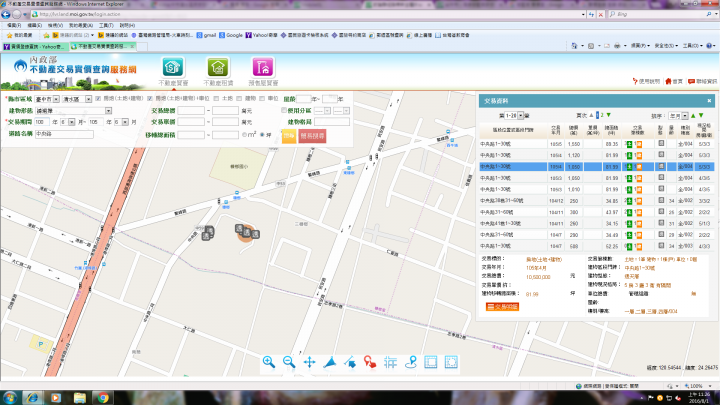The width and height of the screenshot is (720, 405).
Task: Click the Internet Explorer back button
Action: (x=6, y=14)
